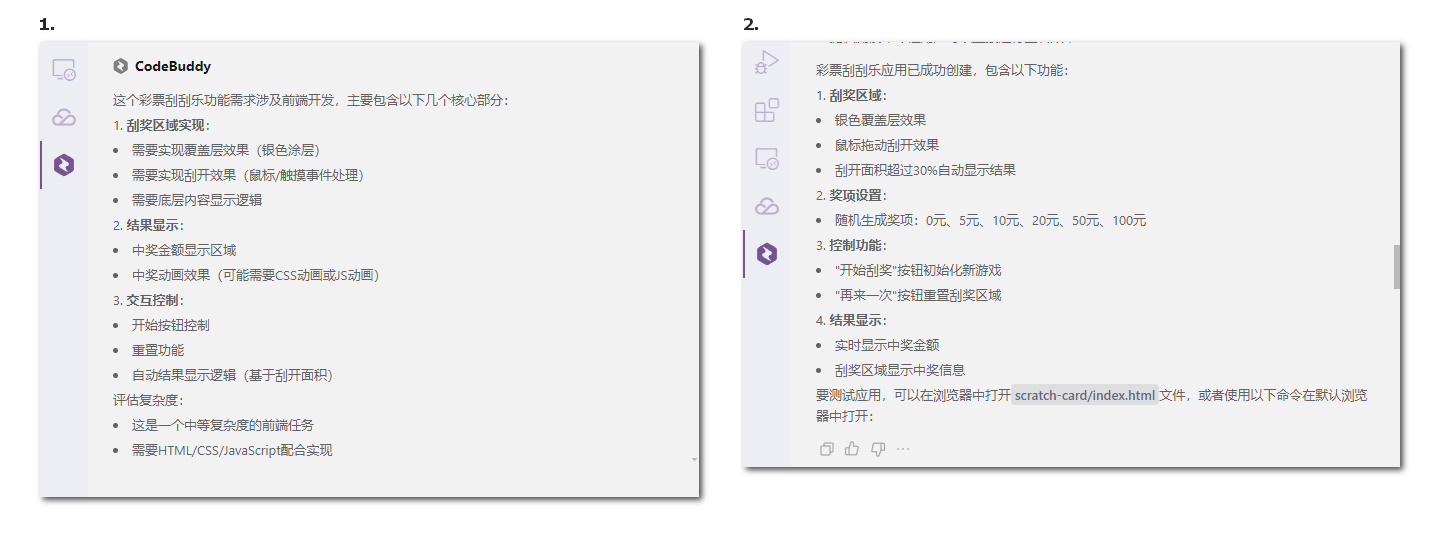Open more actions ellipsis below response

pyautogui.click(x=903, y=449)
